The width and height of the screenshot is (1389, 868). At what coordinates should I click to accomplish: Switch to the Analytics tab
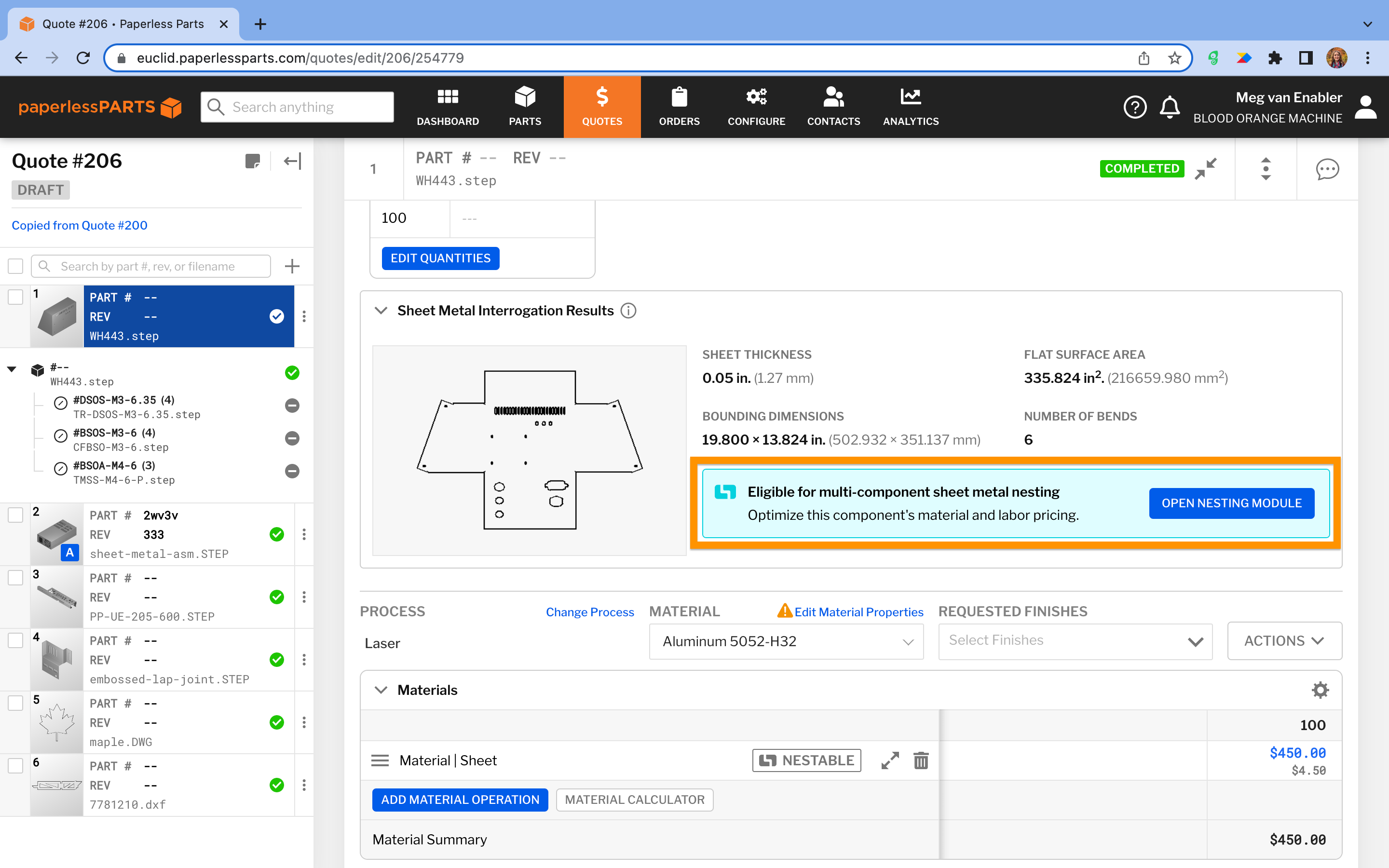coord(910,107)
